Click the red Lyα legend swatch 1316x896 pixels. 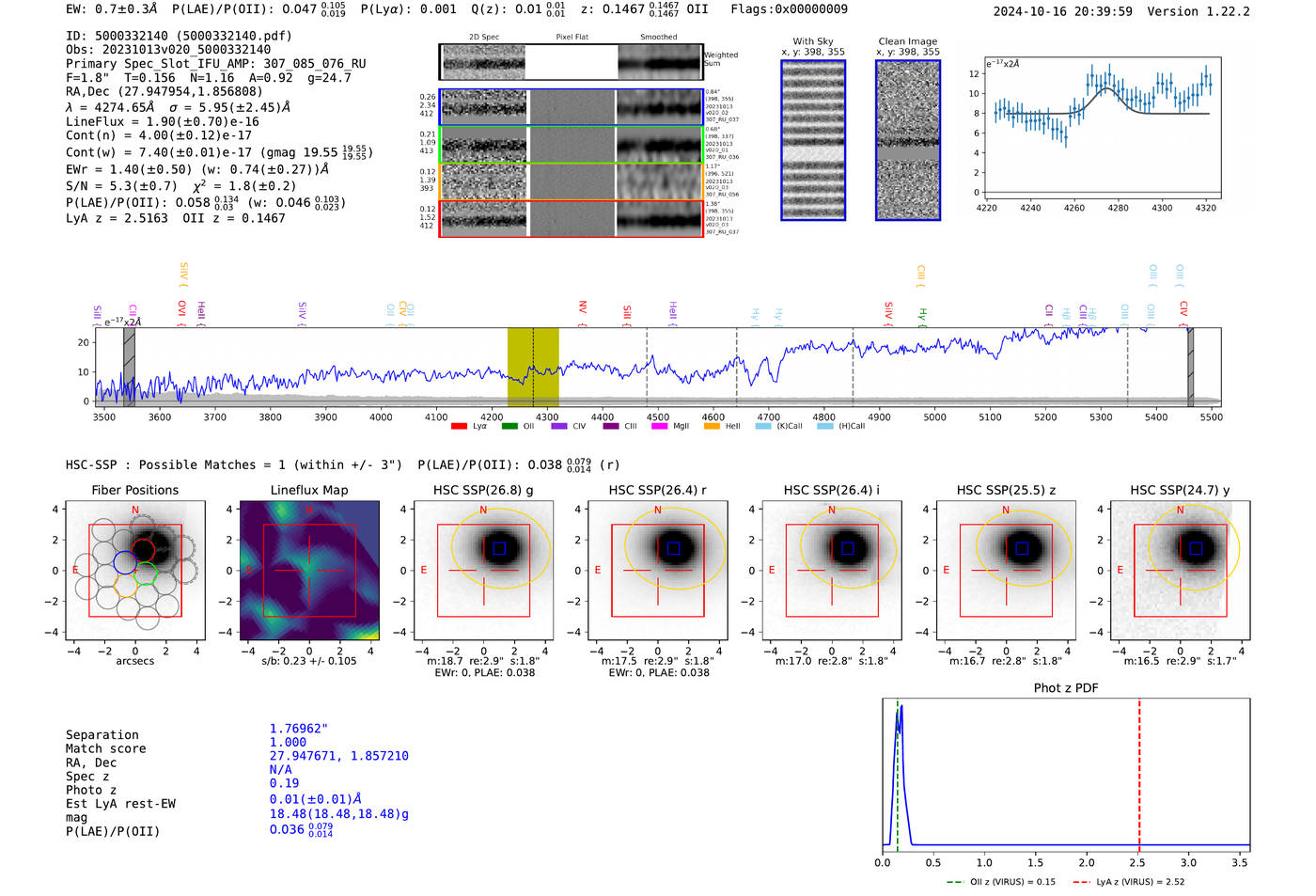459,426
